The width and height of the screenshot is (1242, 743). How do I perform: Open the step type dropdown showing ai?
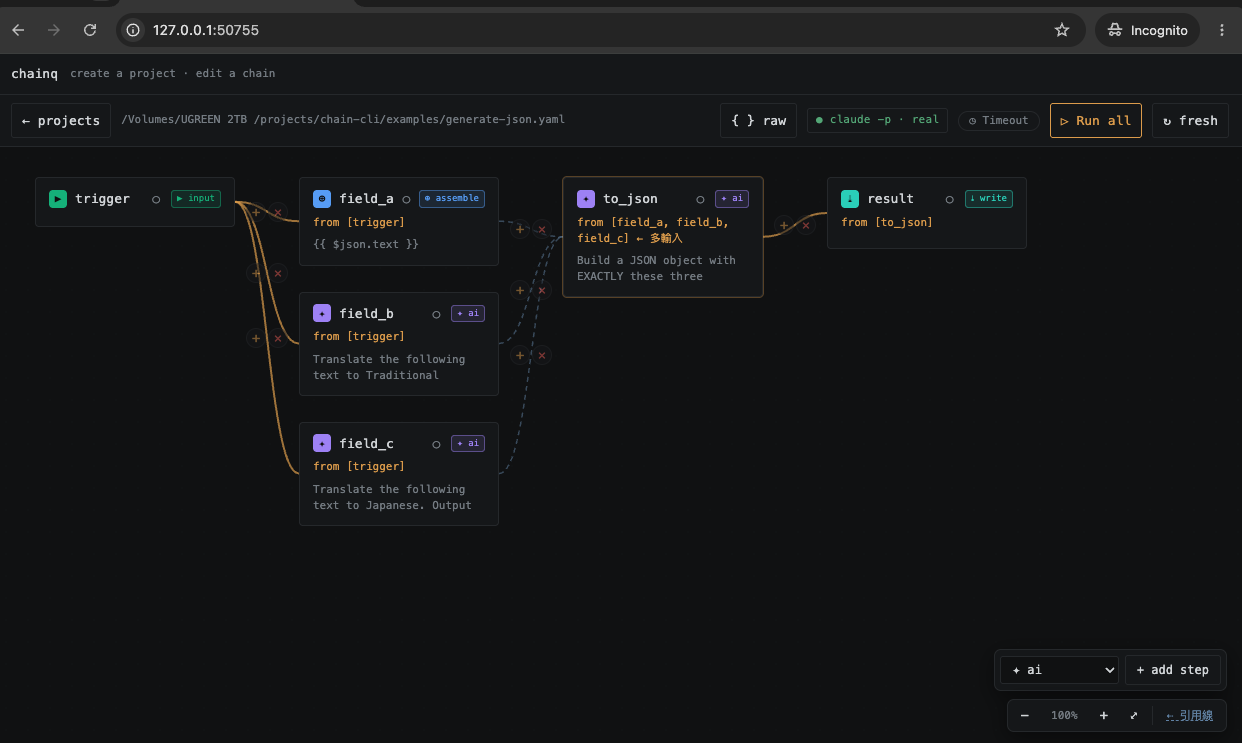1059,670
